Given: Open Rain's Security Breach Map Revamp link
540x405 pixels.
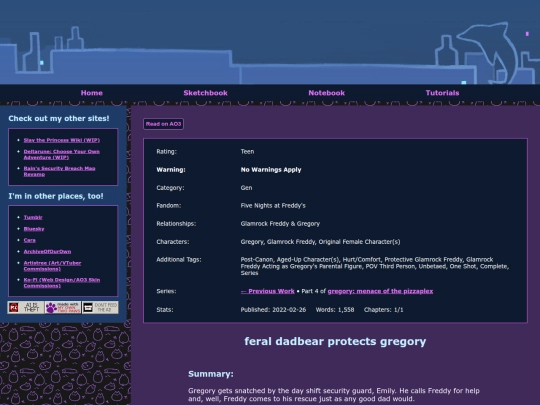Looking at the screenshot, I should [59, 171].
